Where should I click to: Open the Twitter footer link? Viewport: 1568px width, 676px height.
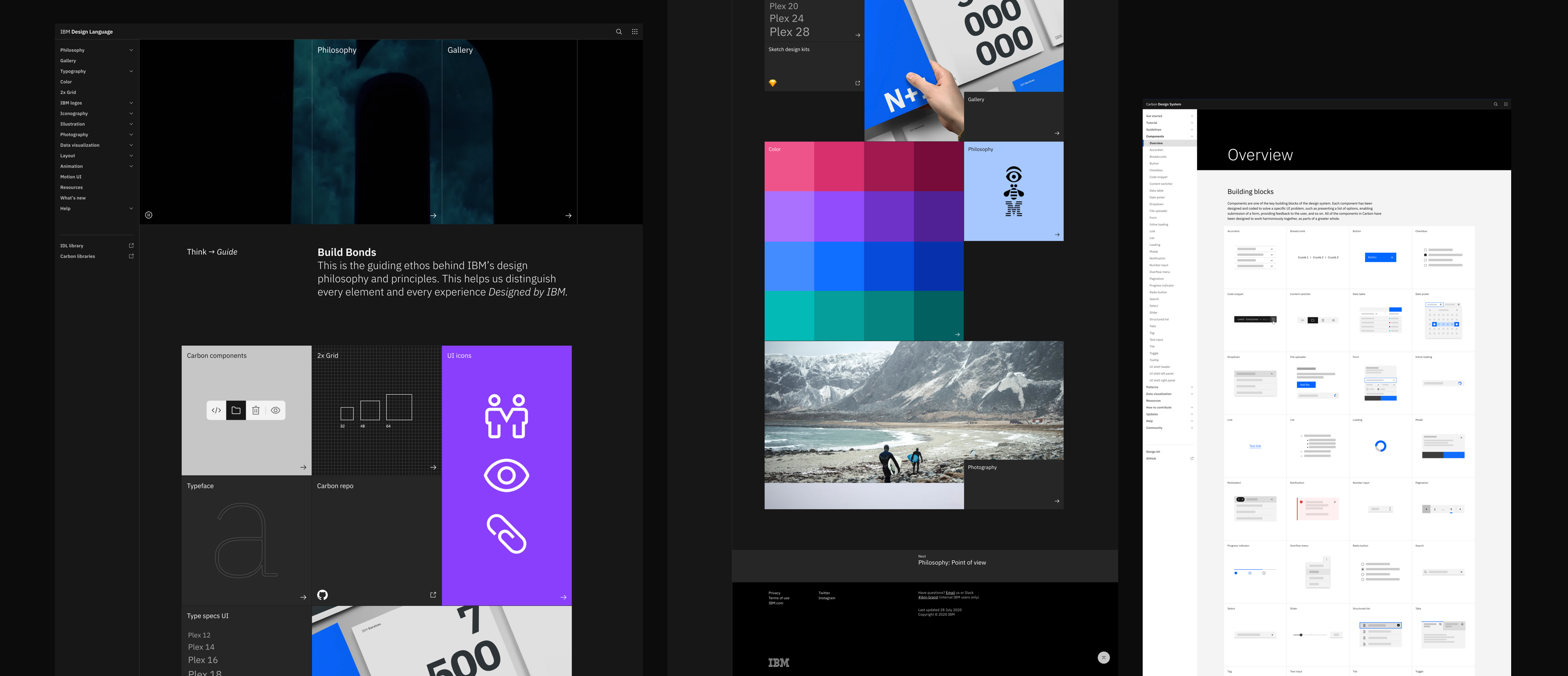824,593
